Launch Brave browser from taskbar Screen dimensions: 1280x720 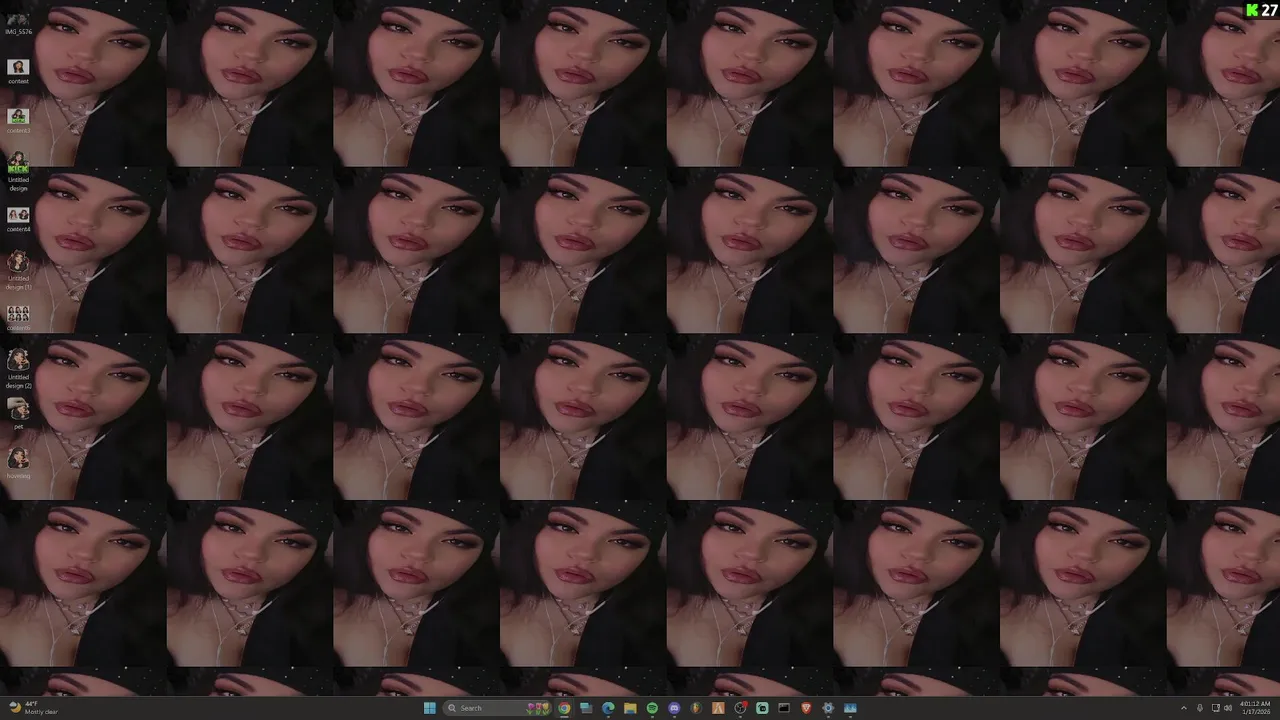pyautogui.click(x=806, y=708)
